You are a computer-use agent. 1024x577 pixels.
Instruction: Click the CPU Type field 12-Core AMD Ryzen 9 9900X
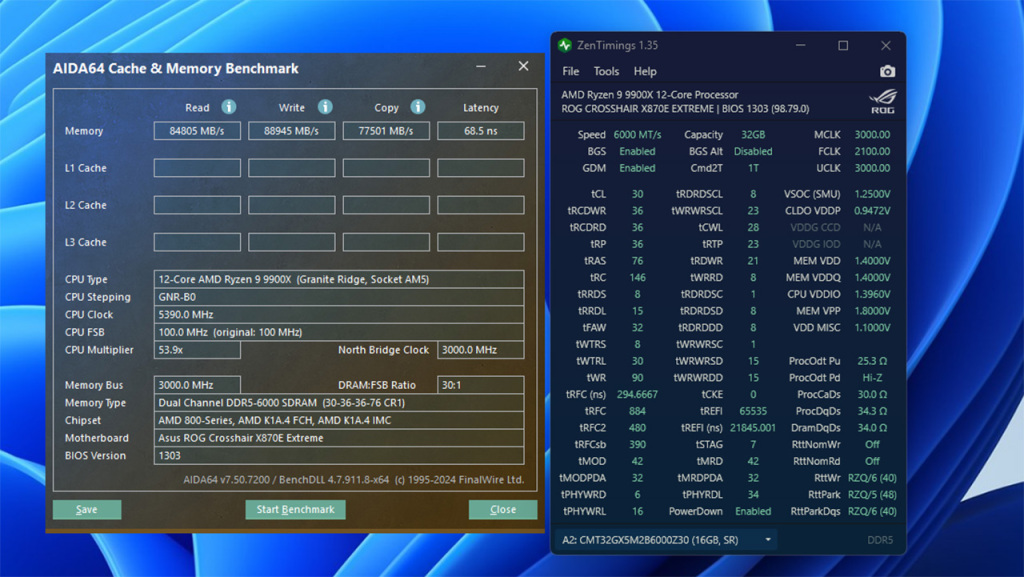point(338,279)
